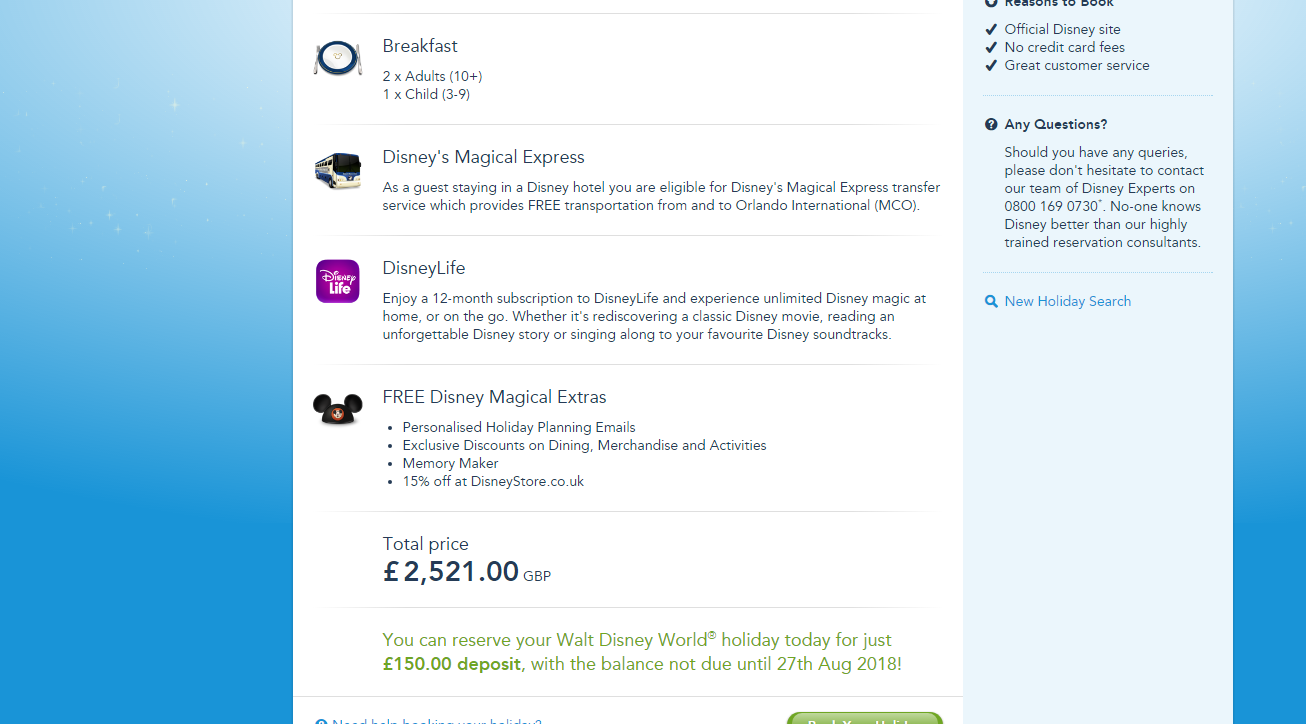Click the Any Questions? heading
Viewport: 1306px width, 724px height.
coord(1056,125)
